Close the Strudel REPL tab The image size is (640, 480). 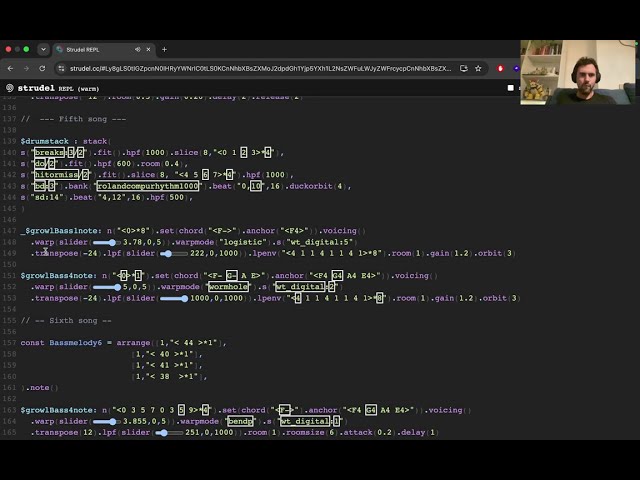point(148,49)
